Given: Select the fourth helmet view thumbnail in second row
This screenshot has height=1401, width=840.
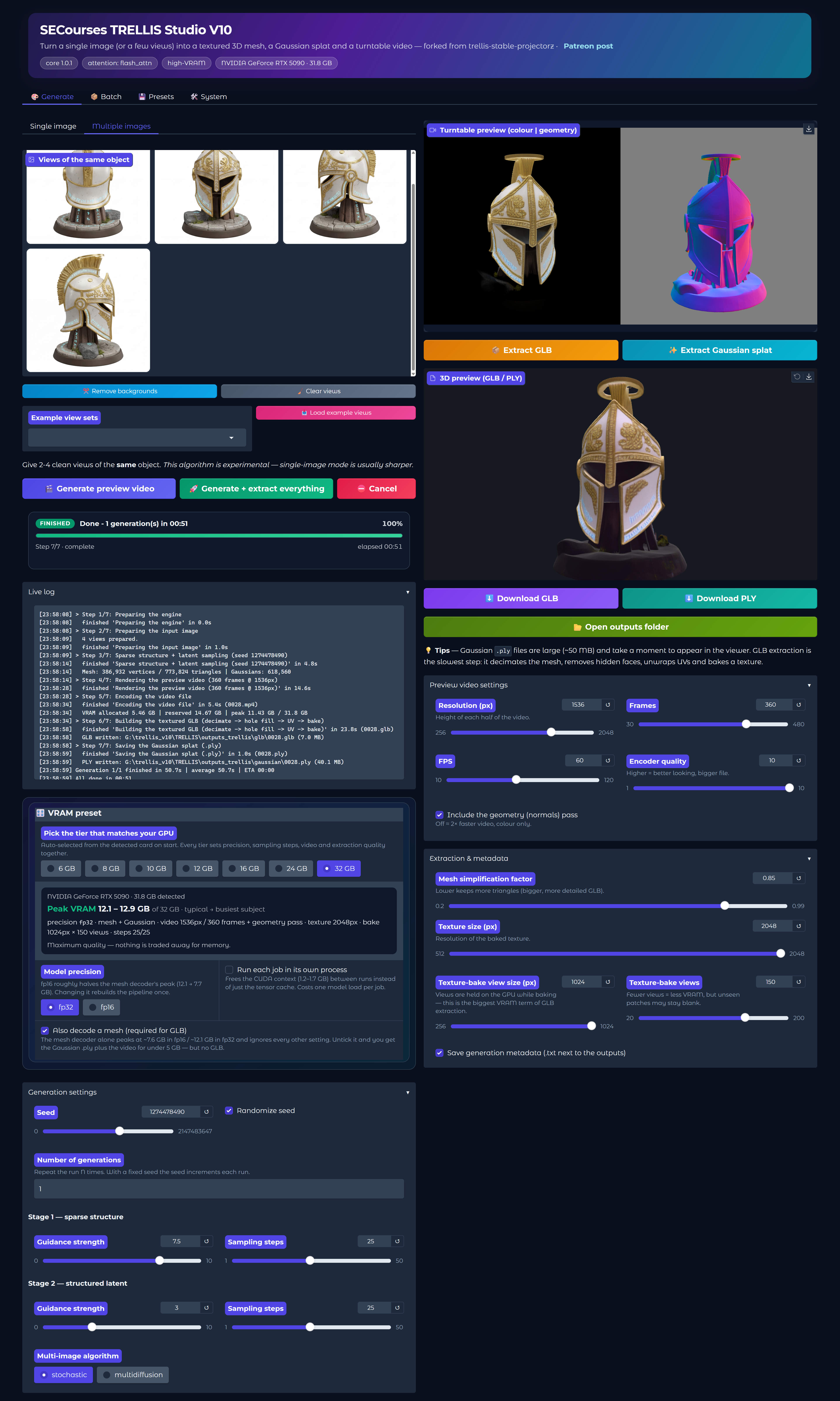Looking at the screenshot, I should click(x=88, y=310).
